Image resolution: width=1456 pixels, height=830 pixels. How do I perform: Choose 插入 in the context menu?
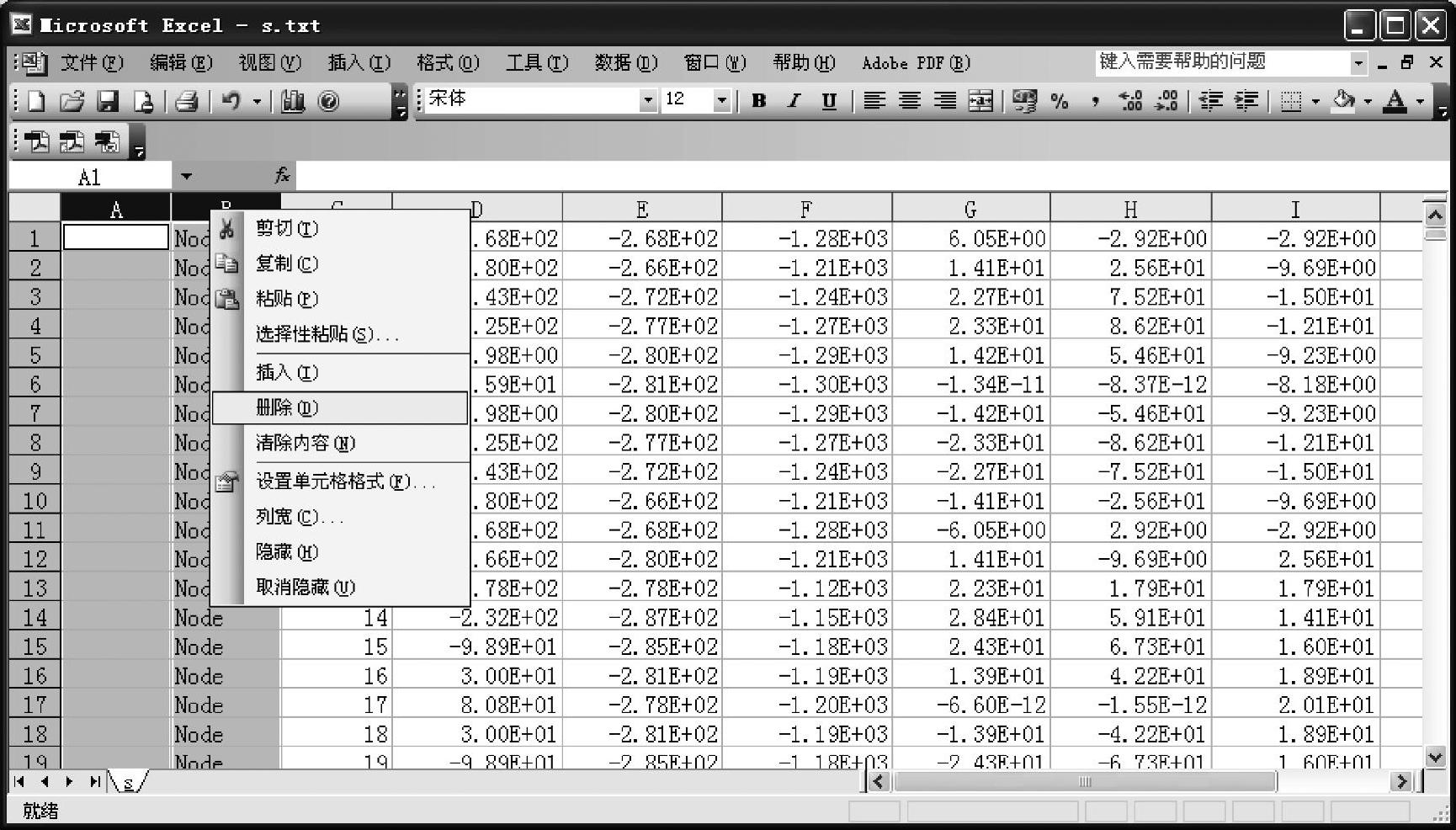[340, 372]
